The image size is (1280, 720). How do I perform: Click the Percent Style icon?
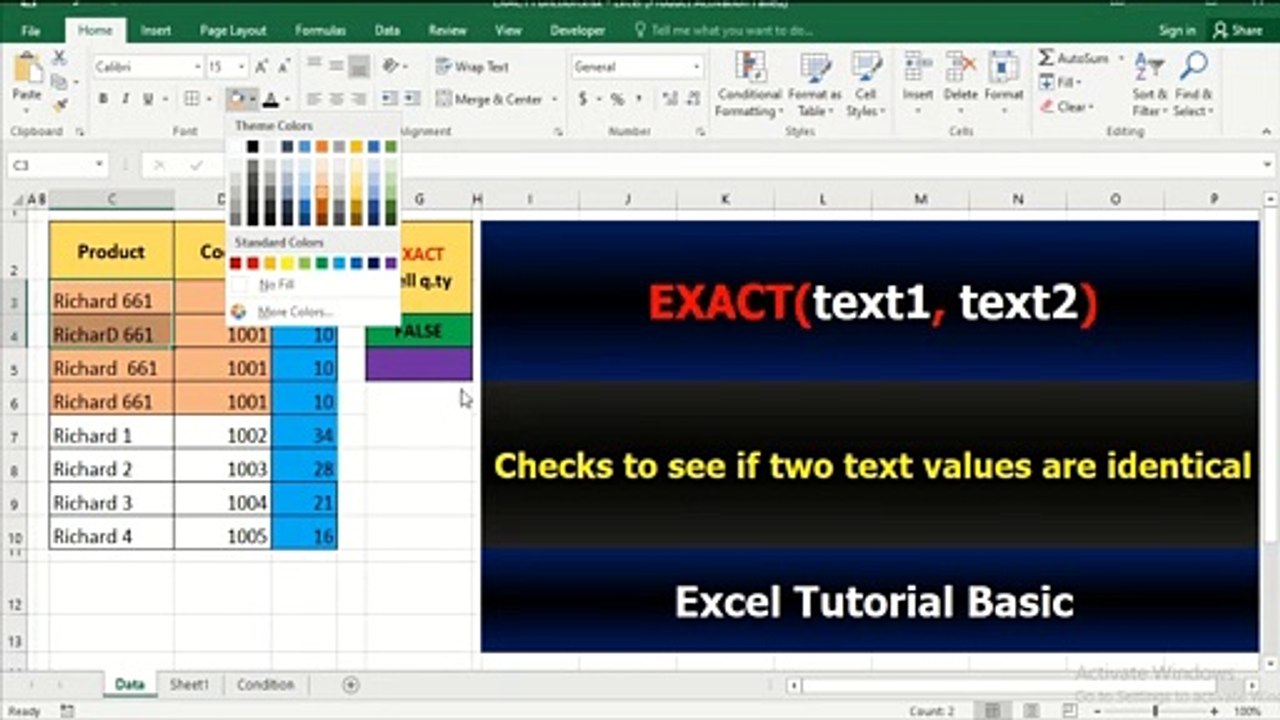pyautogui.click(x=617, y=99)
